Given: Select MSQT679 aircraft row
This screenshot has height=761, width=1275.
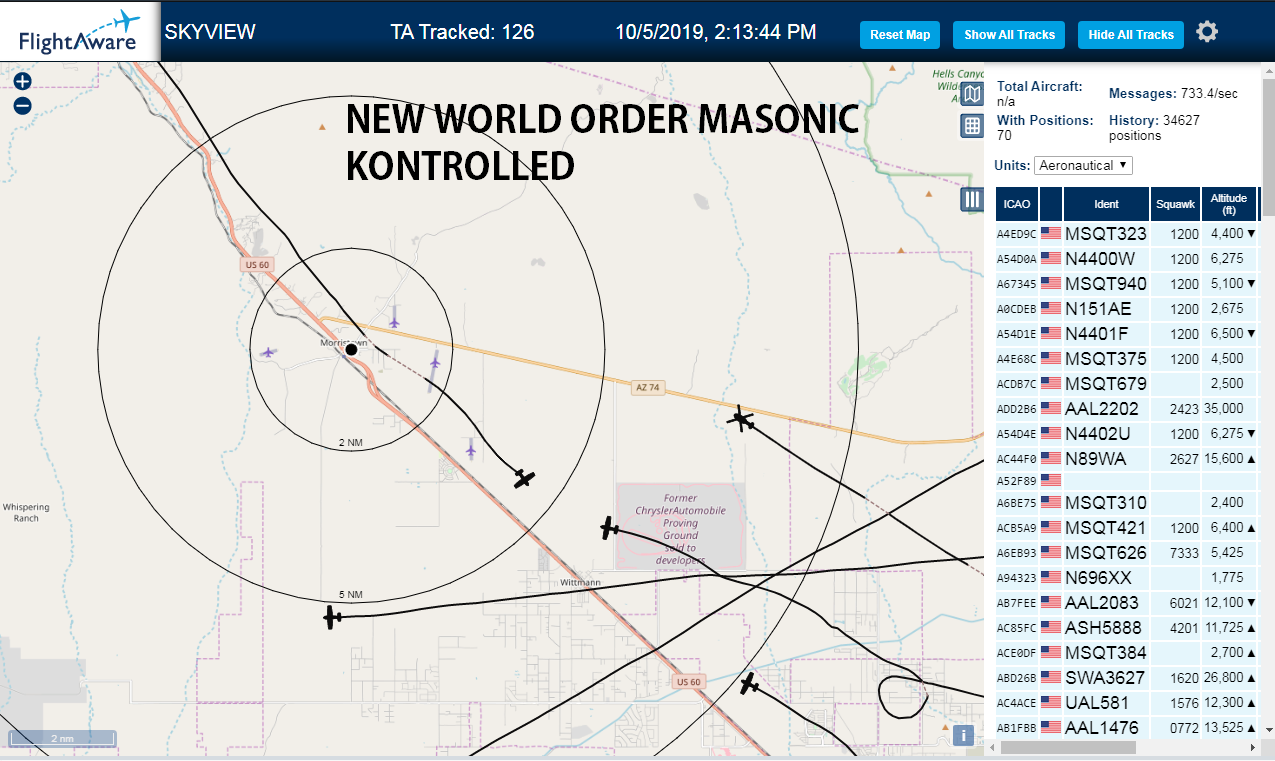Looking at the screenshot, I should point(1126,383).
